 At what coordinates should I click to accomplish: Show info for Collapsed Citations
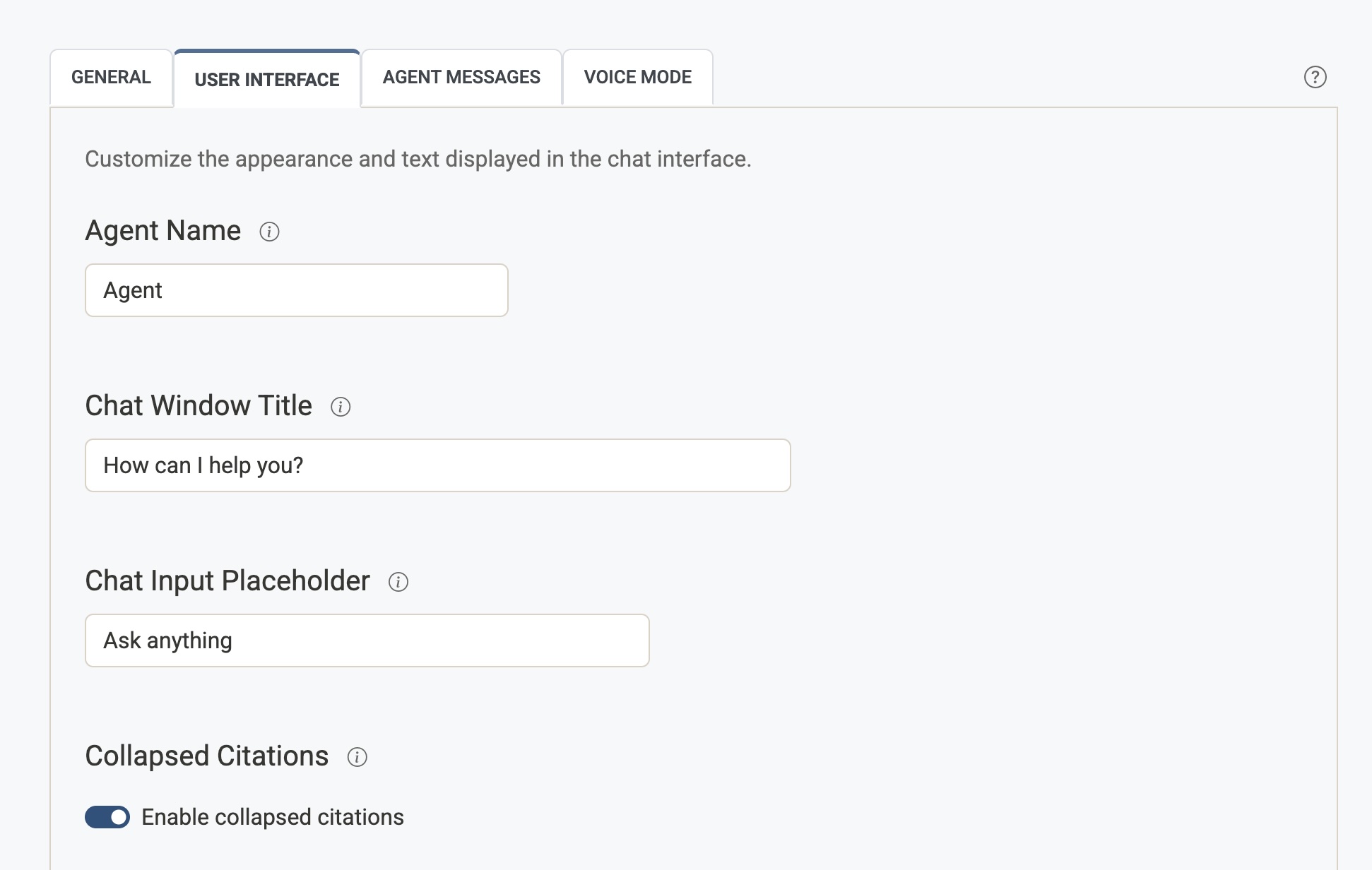pos(357,757)
